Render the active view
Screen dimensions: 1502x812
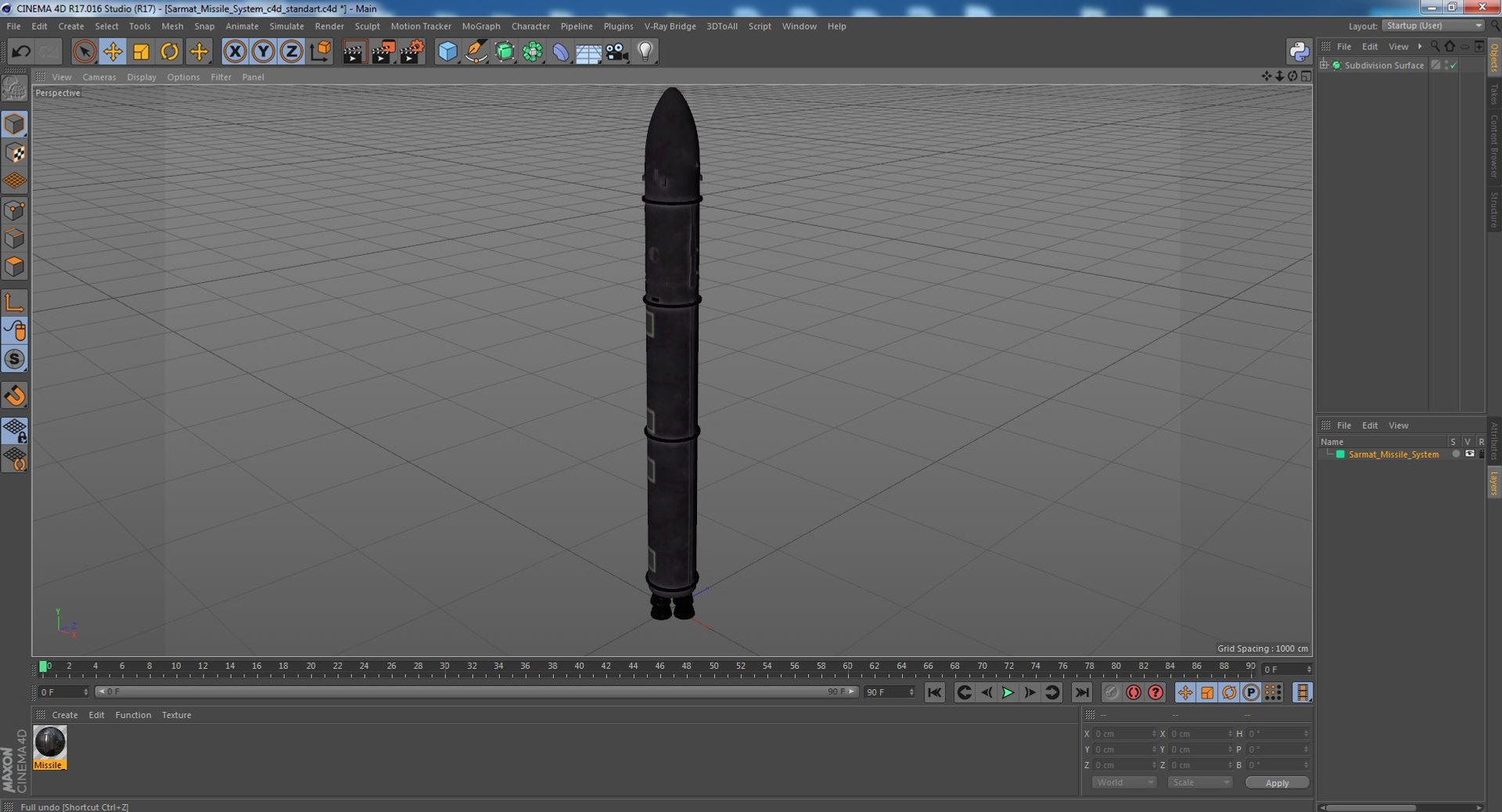pyautogui.click(x=354, y=52)
